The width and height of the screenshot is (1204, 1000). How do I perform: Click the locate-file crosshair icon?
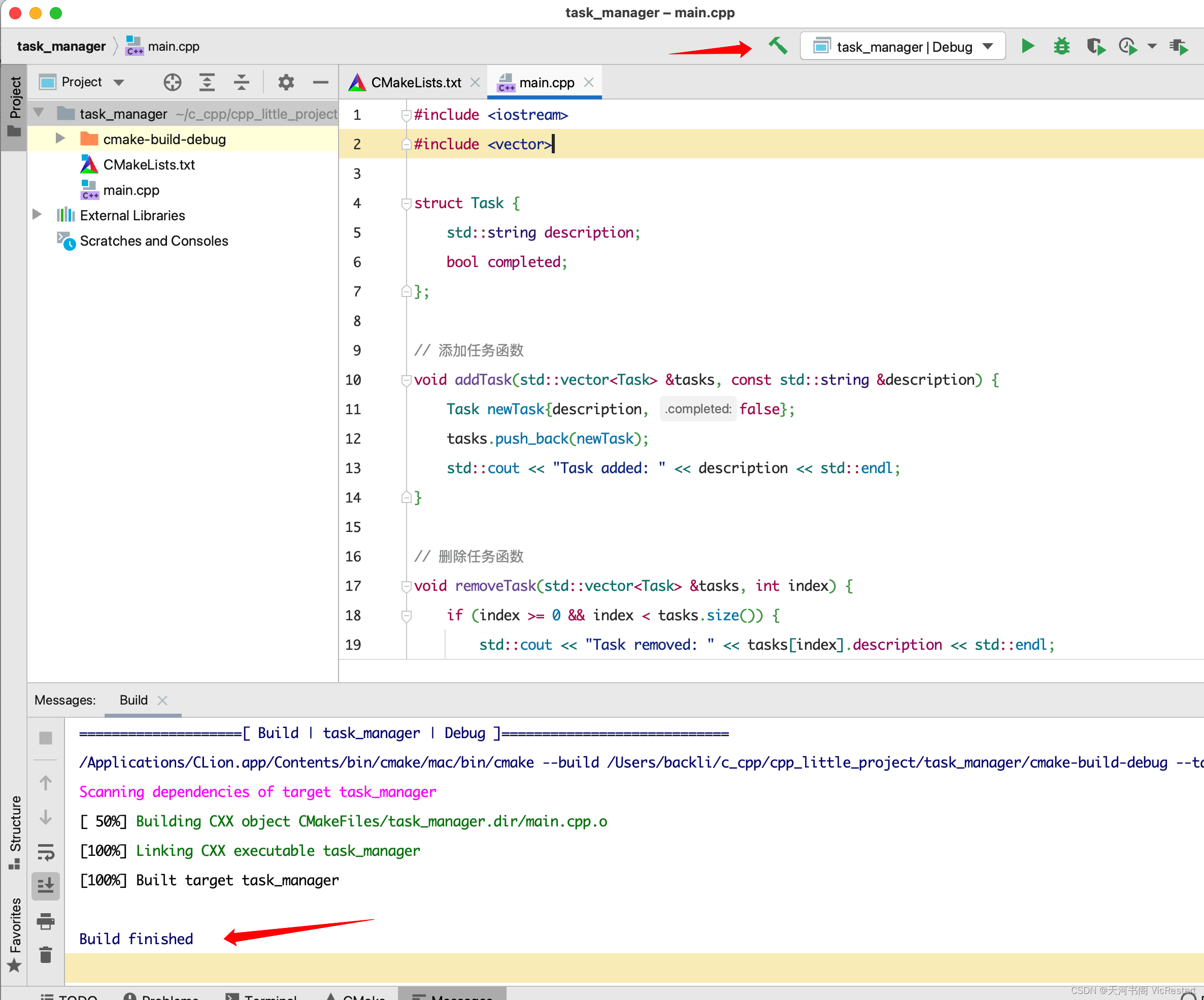pyautogui.click(x=172, y=83)
